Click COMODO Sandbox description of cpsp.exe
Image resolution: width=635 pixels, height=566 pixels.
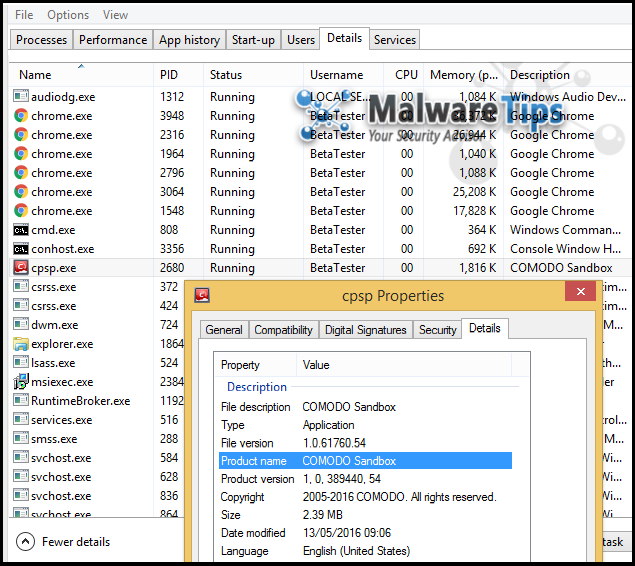click(x=561, y=268)
